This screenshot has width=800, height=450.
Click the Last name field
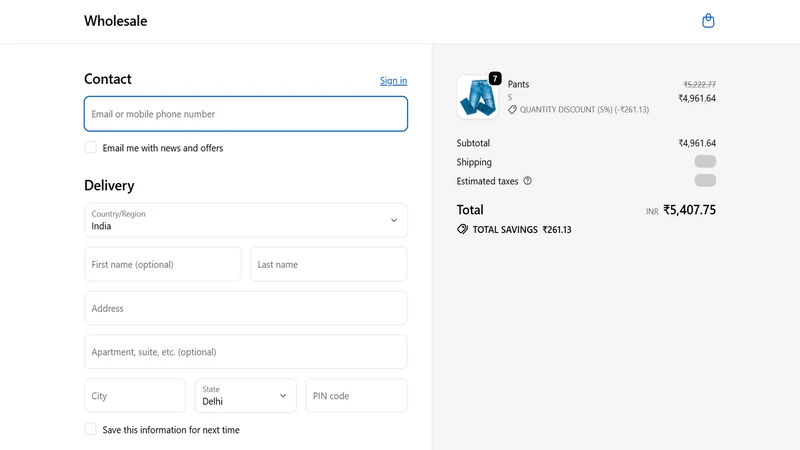(x=329, y=264)
